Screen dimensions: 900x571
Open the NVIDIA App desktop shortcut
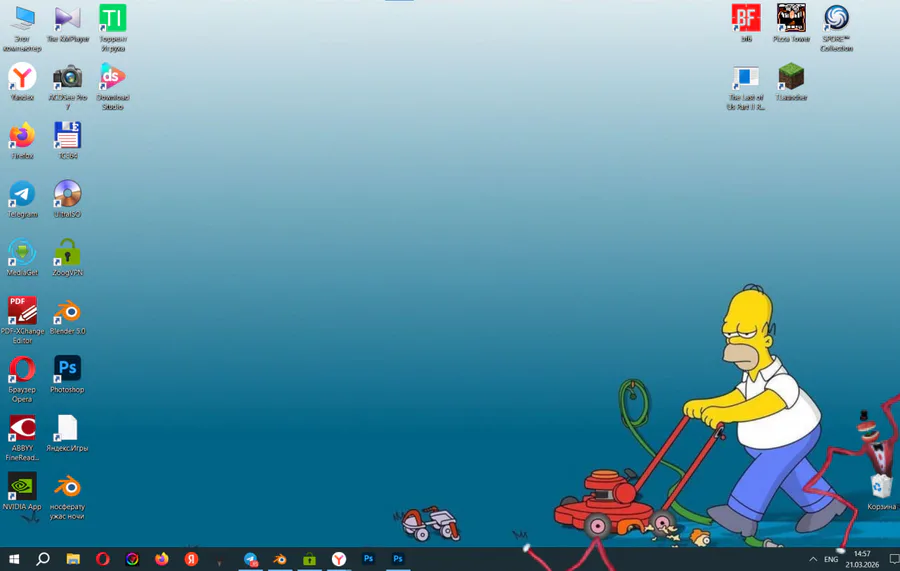point(22,492)
